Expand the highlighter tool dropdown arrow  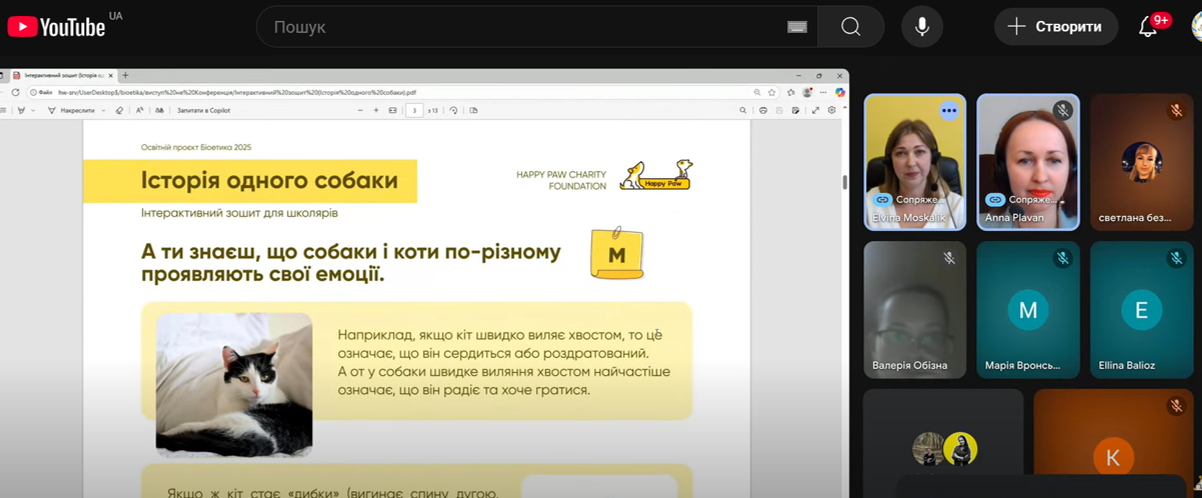tap(33, 110)
